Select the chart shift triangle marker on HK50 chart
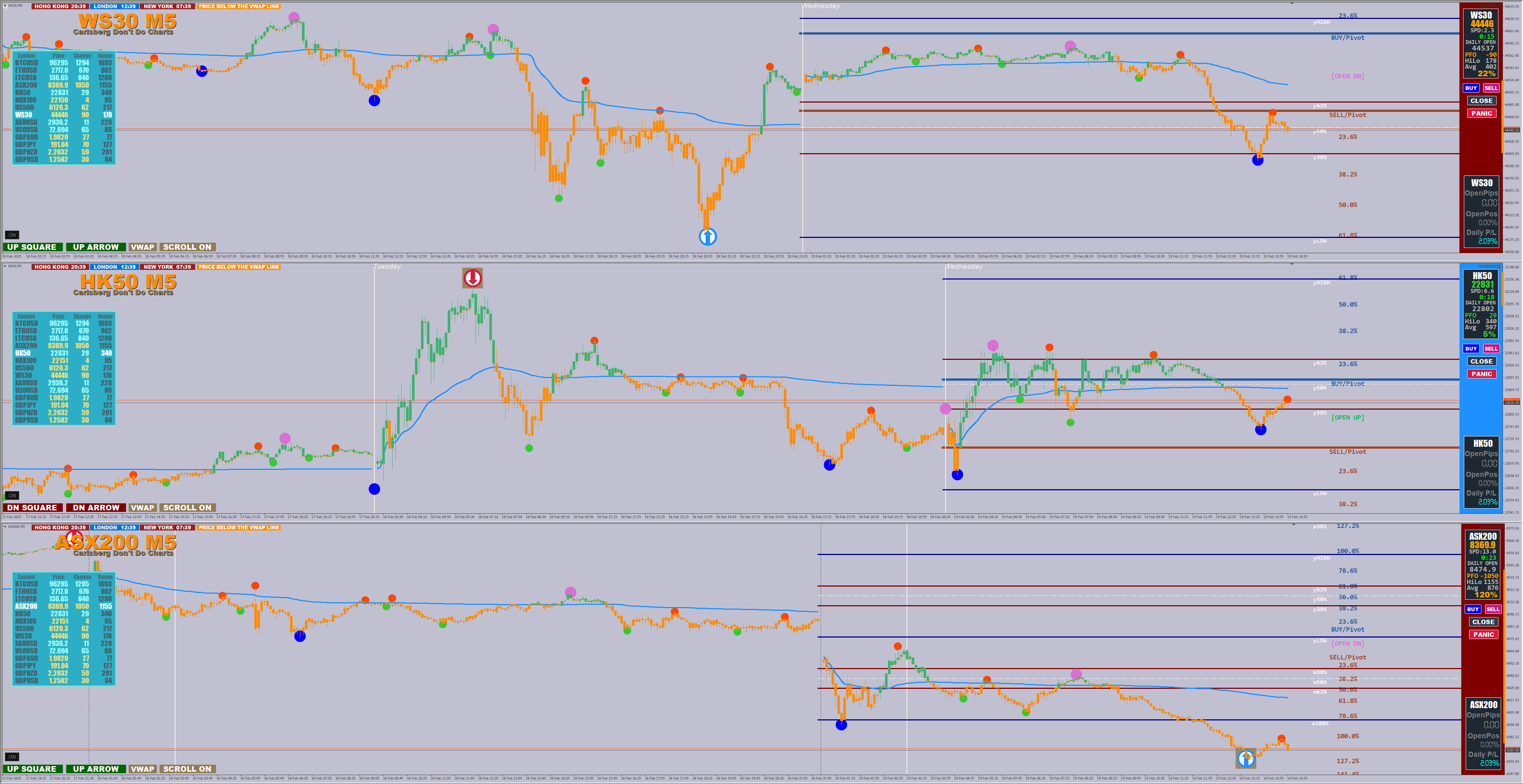The width and height of the screenshot is (1523, 784). pos(1292,264)
